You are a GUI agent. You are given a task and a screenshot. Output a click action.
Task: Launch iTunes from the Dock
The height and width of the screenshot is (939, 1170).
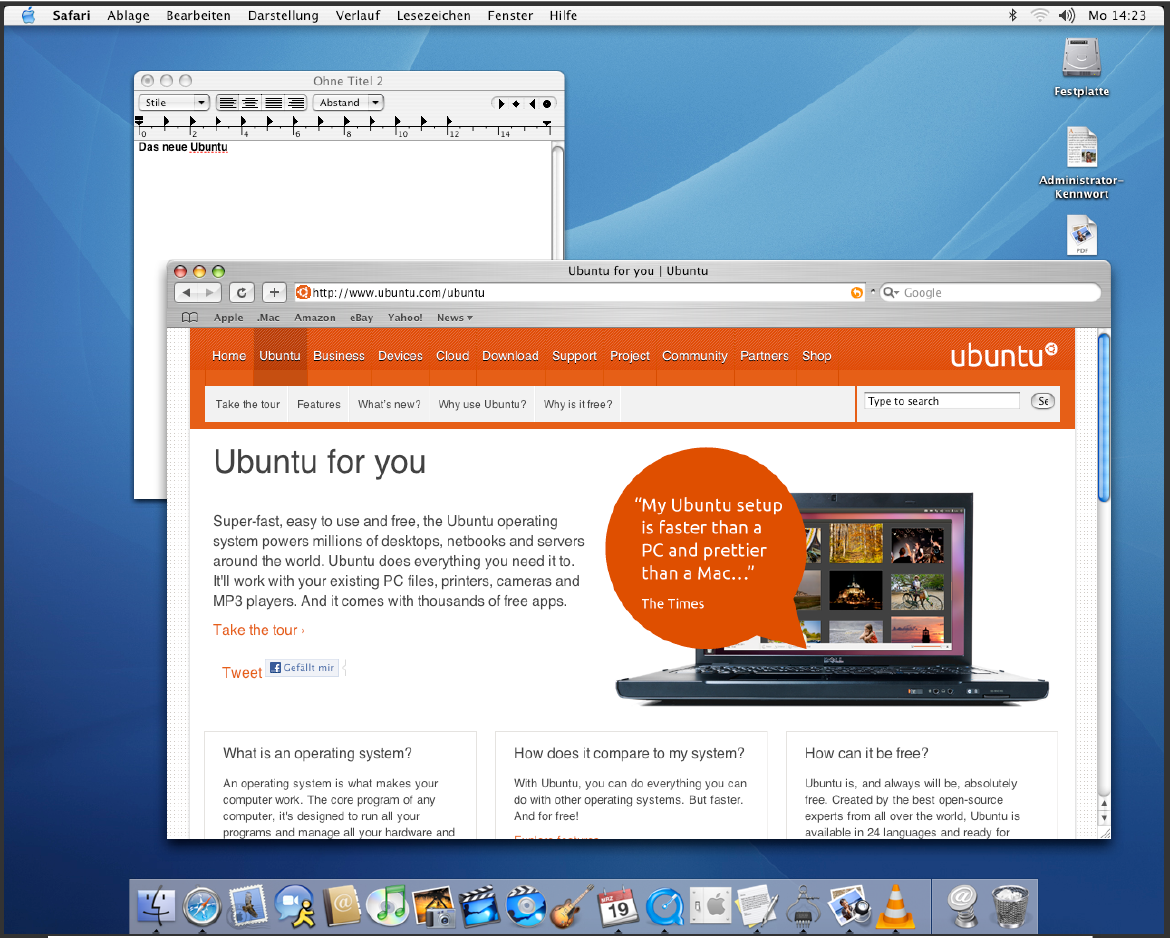(x=387, y=906)
